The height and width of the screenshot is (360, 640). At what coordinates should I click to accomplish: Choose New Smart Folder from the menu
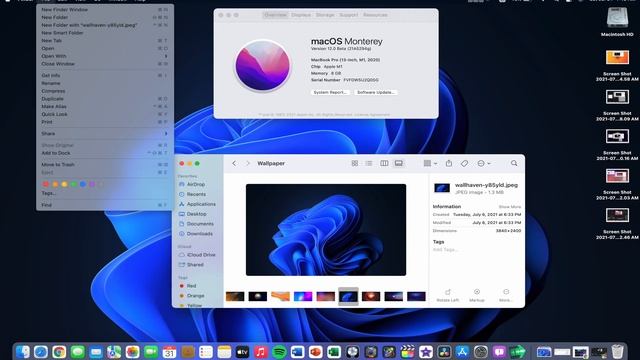[104, 33]
